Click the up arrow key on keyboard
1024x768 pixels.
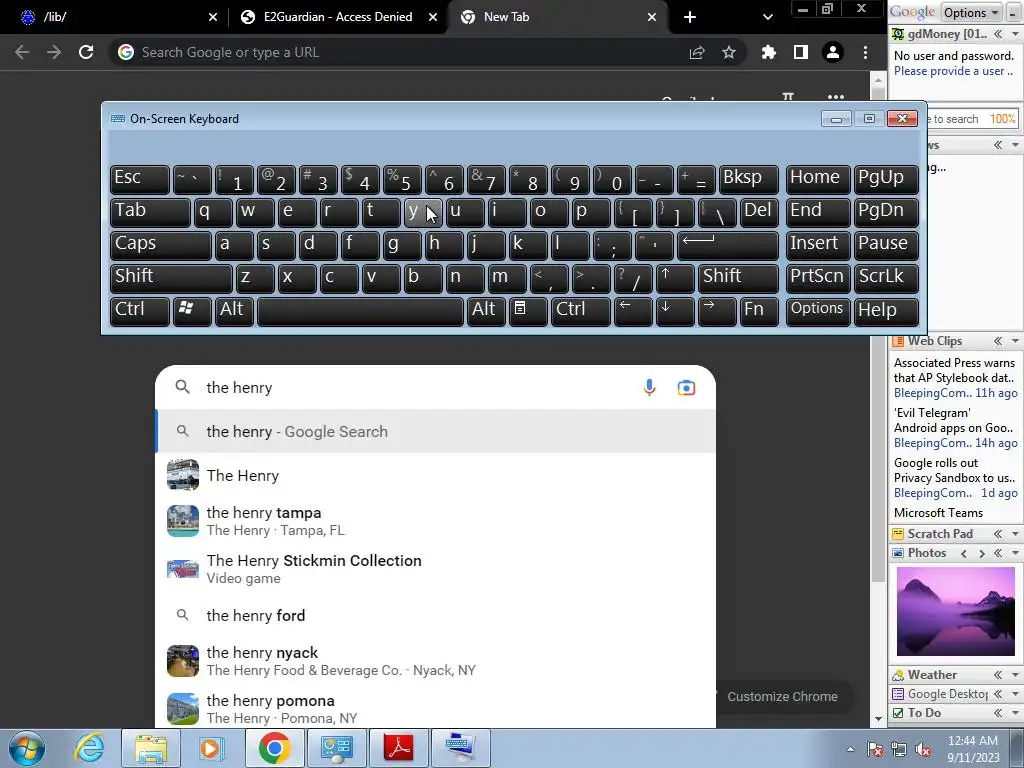click(675, 278)
